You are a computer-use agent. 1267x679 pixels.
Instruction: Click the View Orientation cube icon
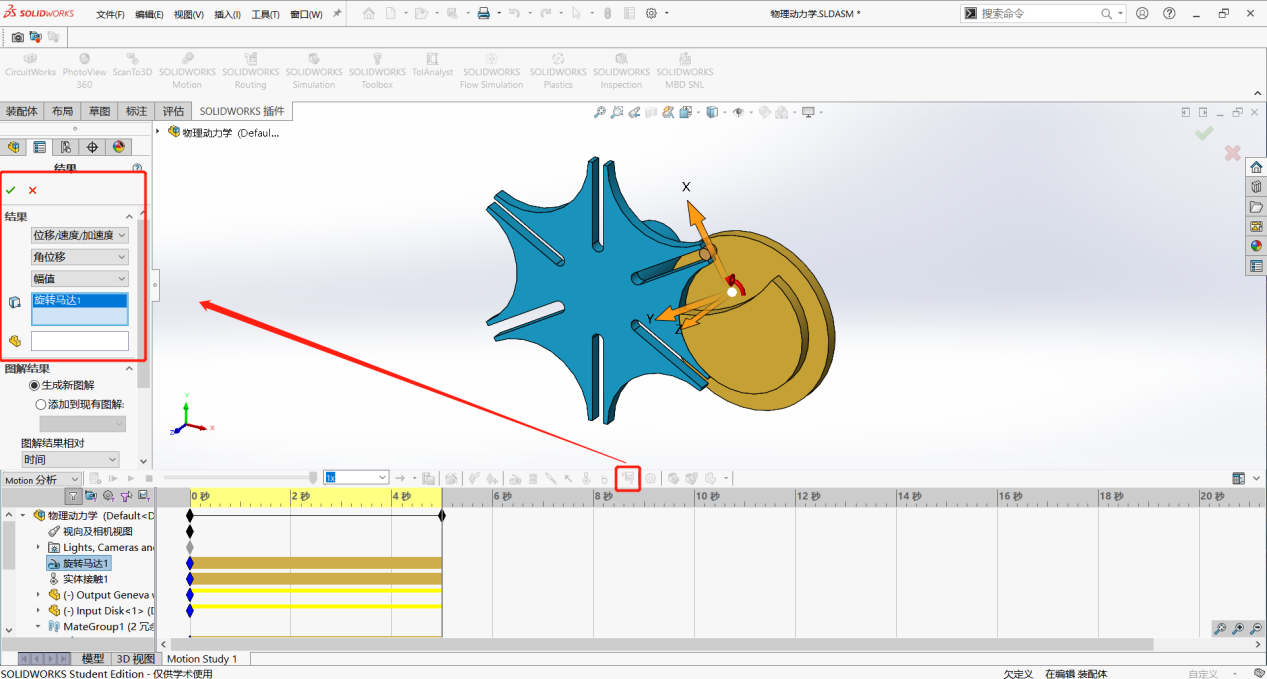click(712, 112)
